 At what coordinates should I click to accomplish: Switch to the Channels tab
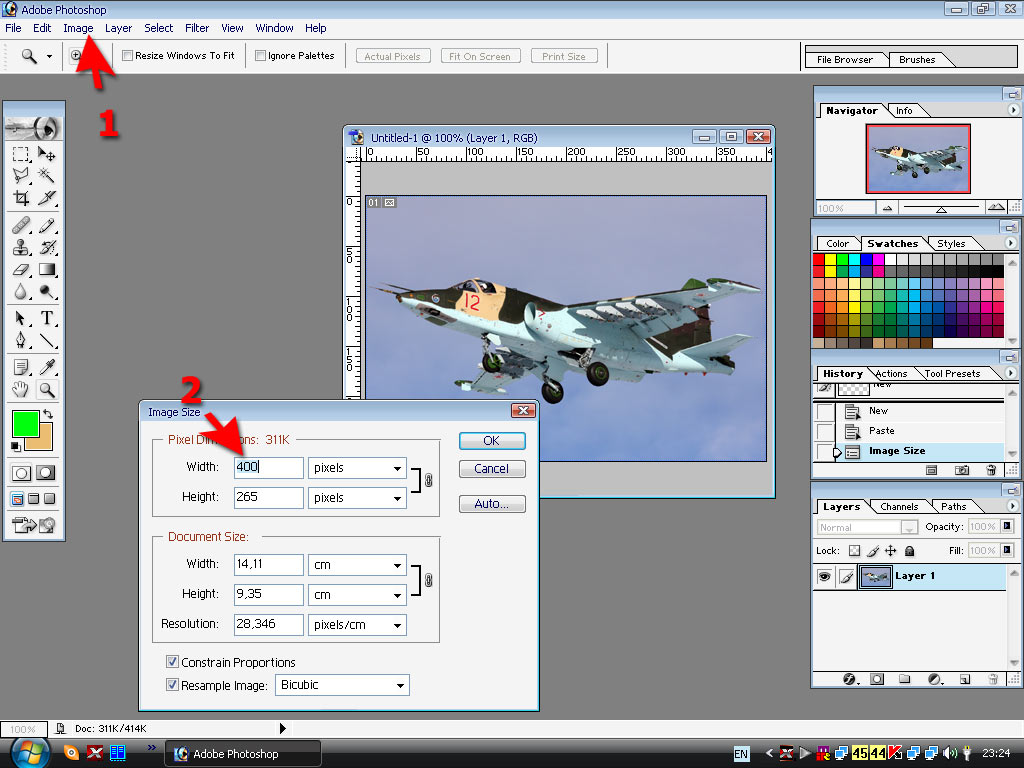pyautogui.click(x=899, y=507)
